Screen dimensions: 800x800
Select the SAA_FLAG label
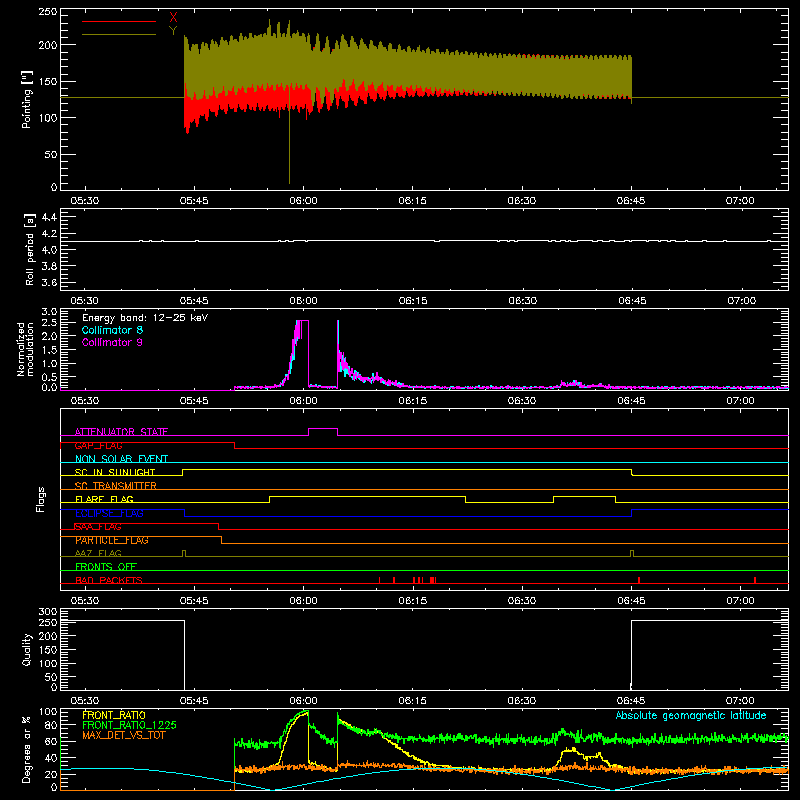coord(98,527)
